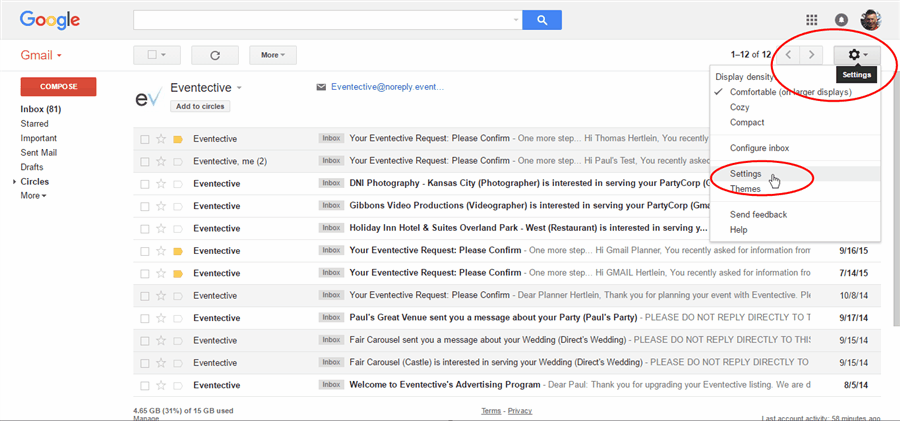Open Fair Carousel Wedding (Direct's Wedding) message
The height and width of the screenshot is (421, 900).
pyautogui.click(x=507, y=340)
